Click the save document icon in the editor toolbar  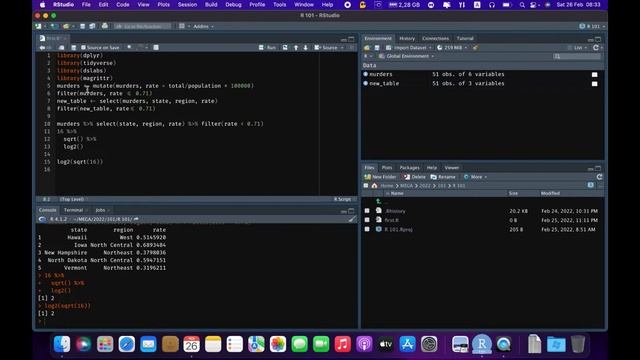point(74,48)
